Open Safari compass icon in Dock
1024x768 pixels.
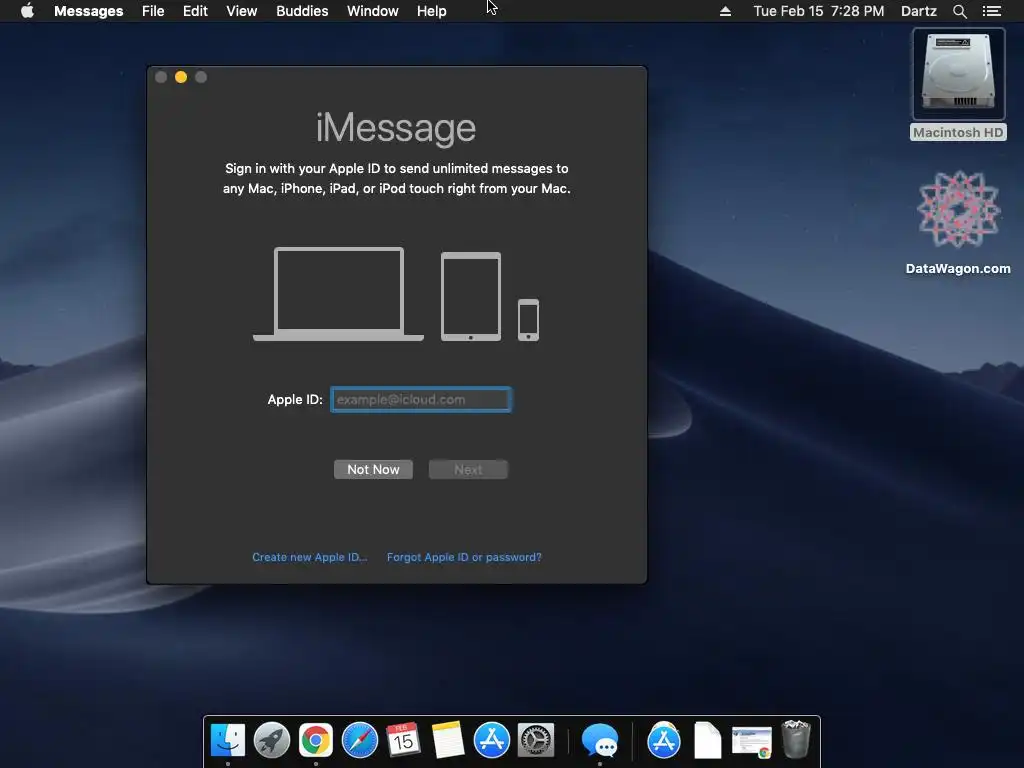pos(360,741)
